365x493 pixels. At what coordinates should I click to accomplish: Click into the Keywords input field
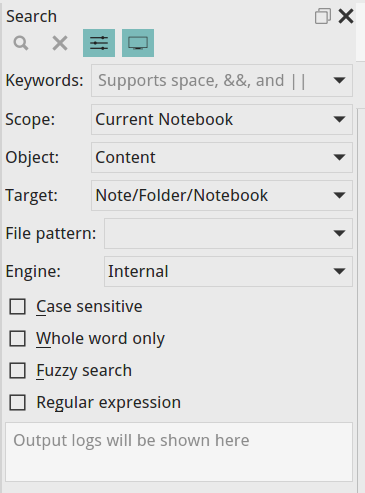pyautogui.click(x=210, y=81)
